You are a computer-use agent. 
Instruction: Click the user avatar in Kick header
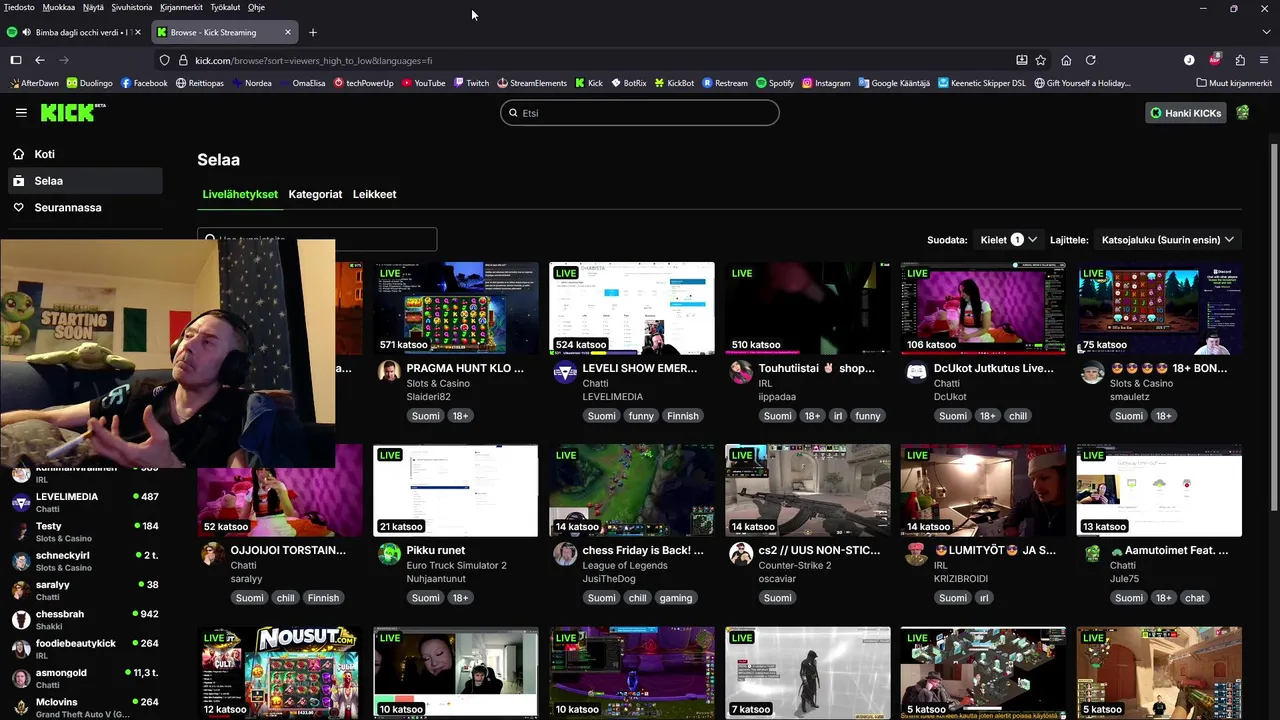(1242, 113)
